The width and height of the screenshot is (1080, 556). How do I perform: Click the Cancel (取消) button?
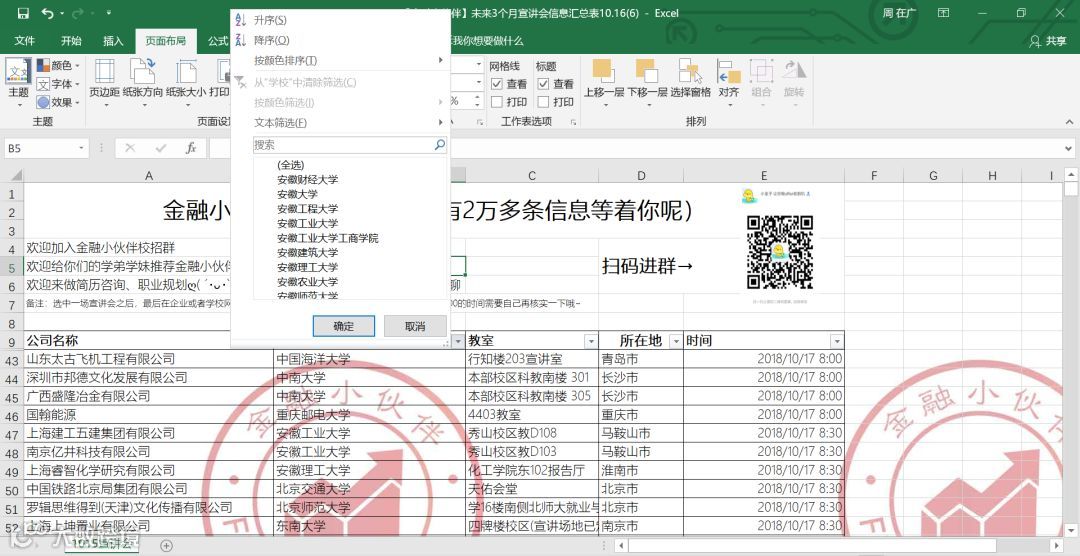coord(415,326)
